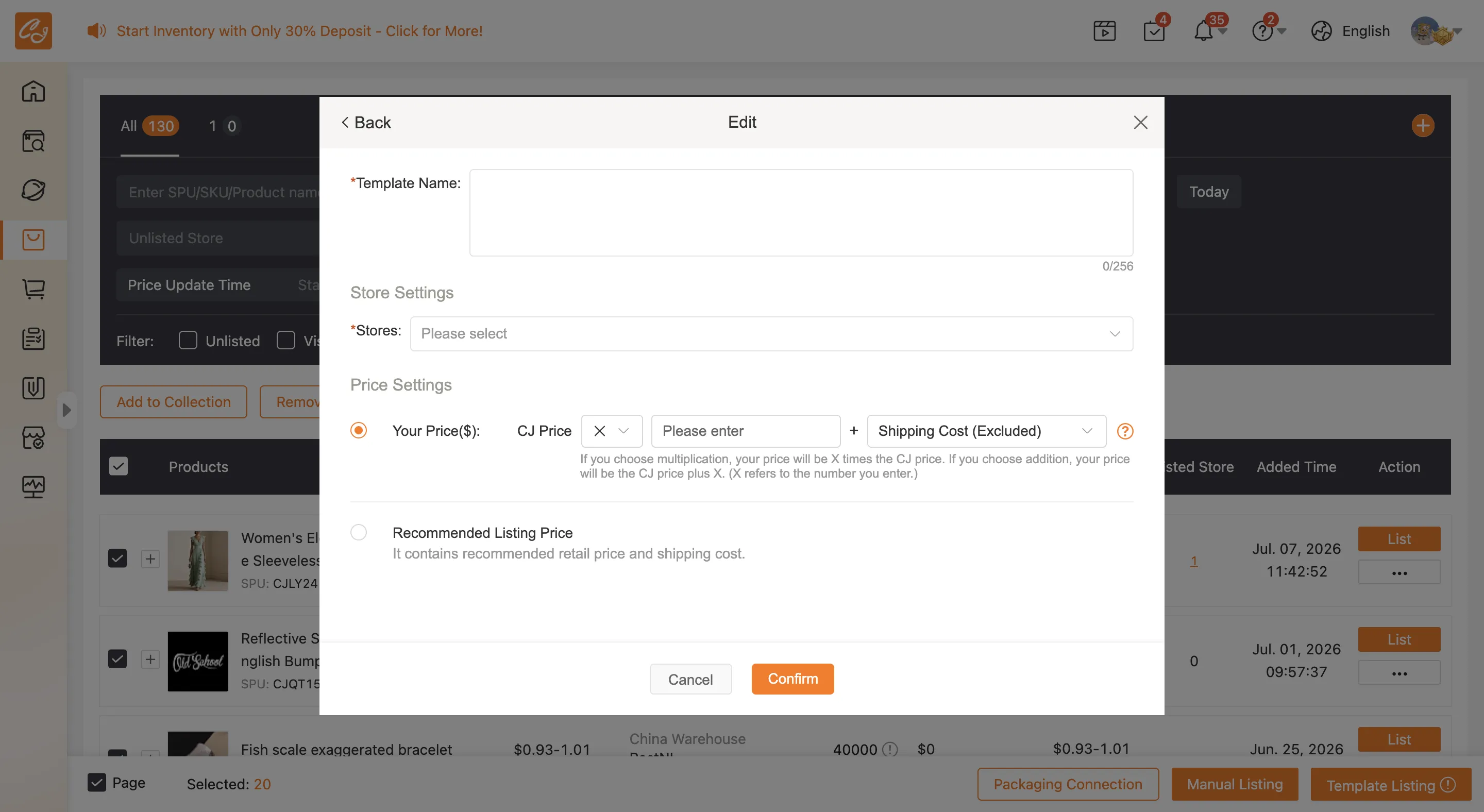Click the language globe icon

point(1321,31)
